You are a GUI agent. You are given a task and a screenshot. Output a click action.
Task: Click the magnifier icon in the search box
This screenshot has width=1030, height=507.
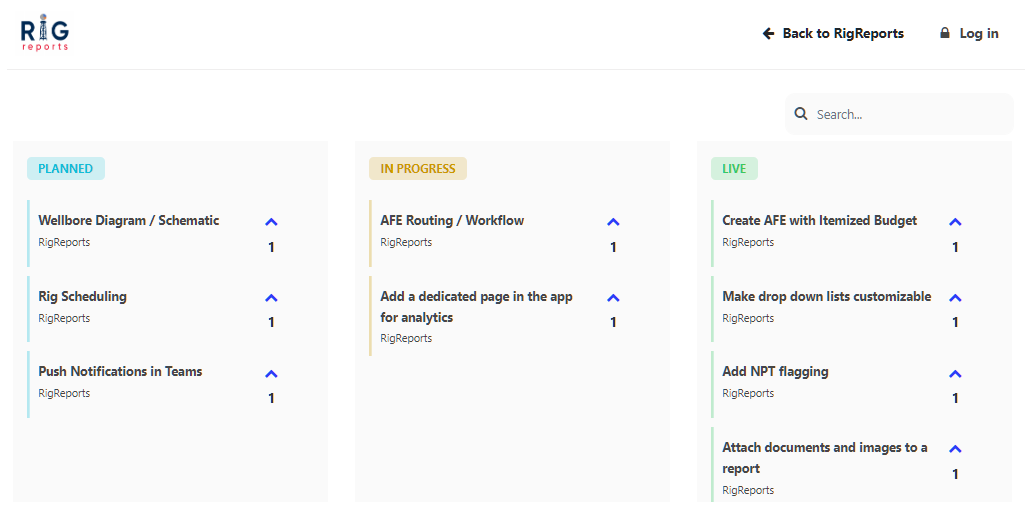pyautogui.click(x=801, y=114)
